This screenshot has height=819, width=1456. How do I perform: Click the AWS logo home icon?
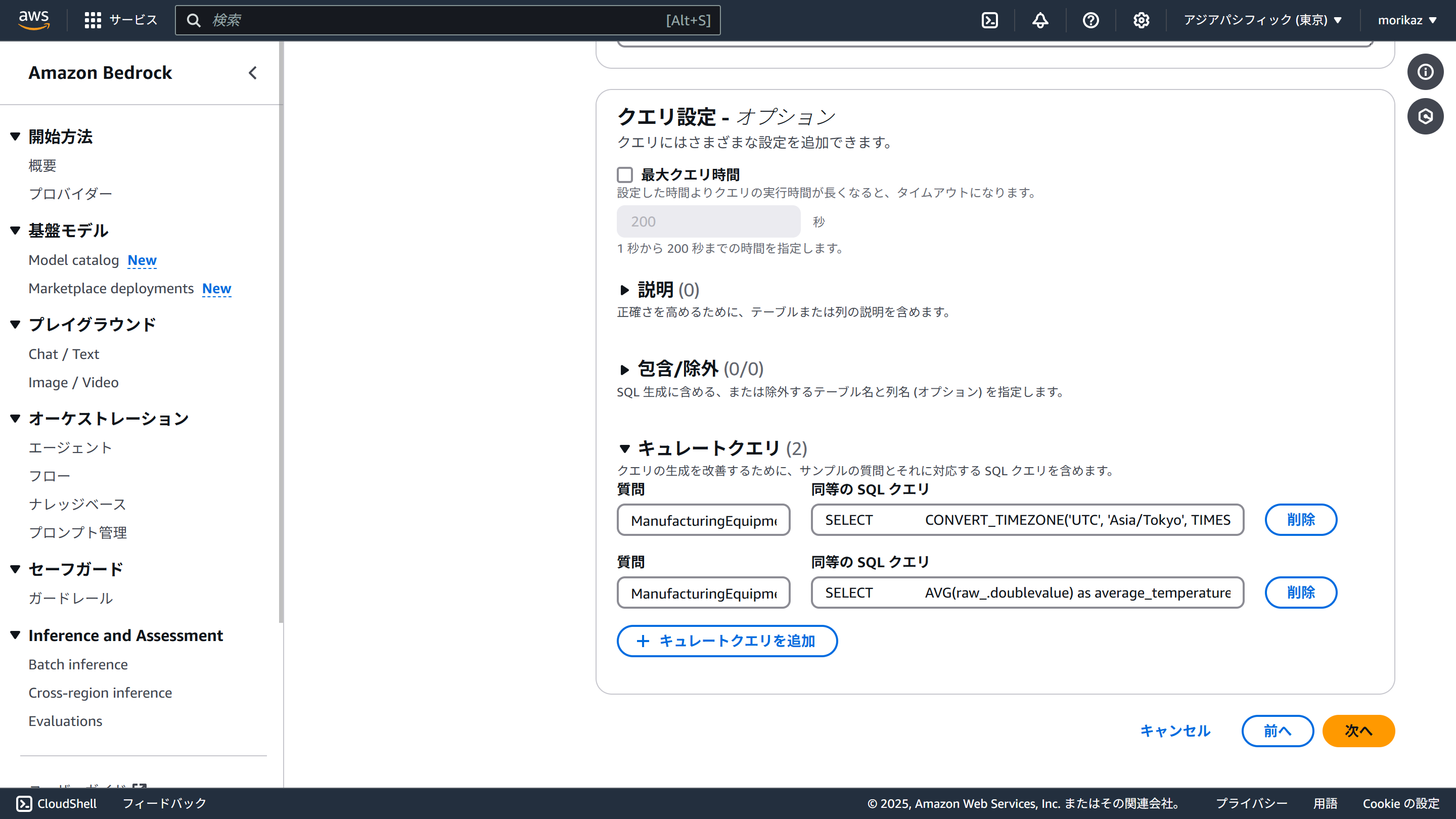(34, 19)
